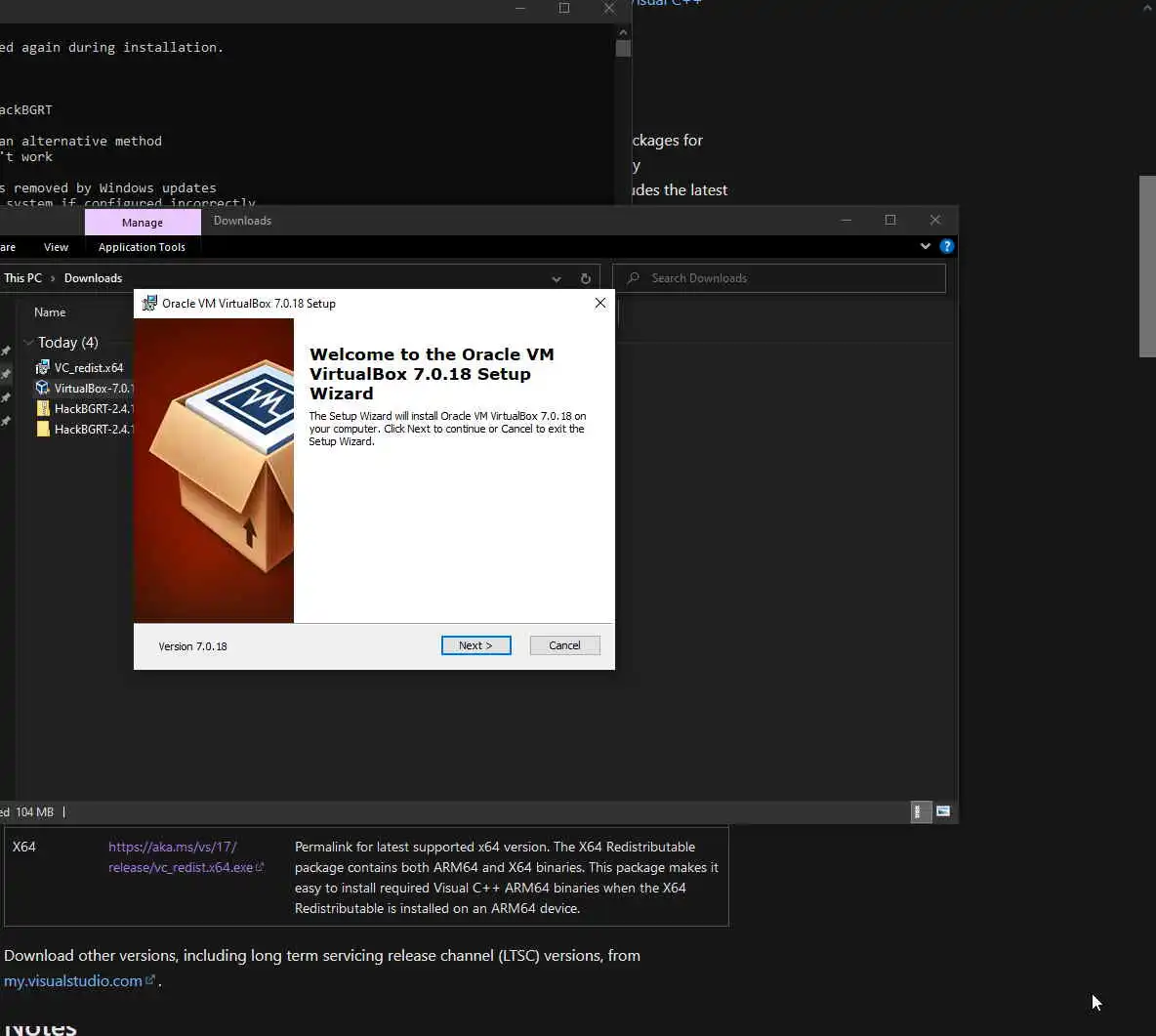The image size is (1156, 1036).
Task: Click Next in the VirtualBox Setup wizard
Action: [475, 645]
